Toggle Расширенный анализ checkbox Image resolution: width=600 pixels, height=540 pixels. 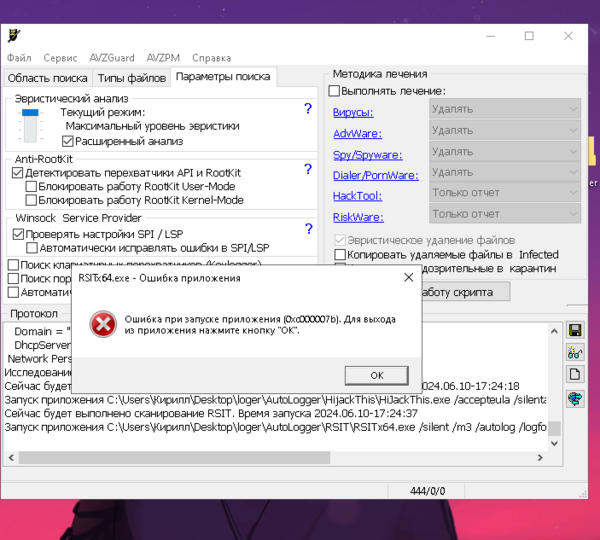tap(67, 141)
